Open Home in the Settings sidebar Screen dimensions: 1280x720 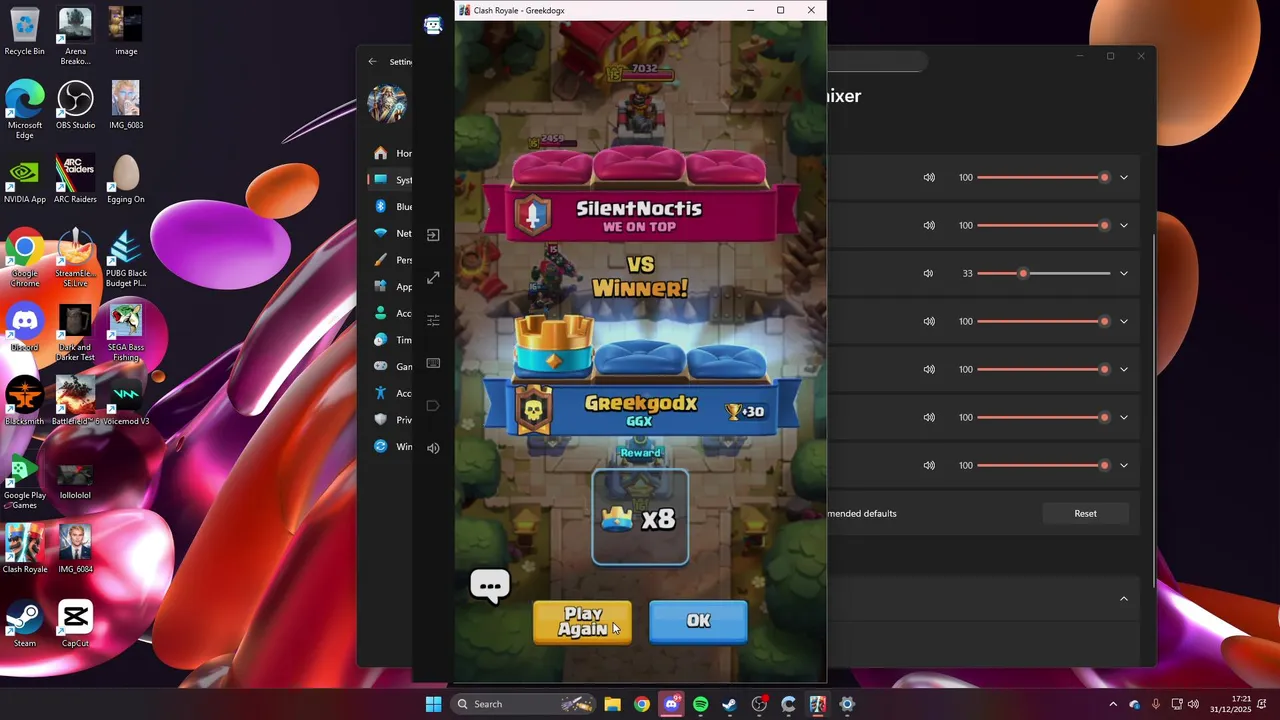pos(391,153)
